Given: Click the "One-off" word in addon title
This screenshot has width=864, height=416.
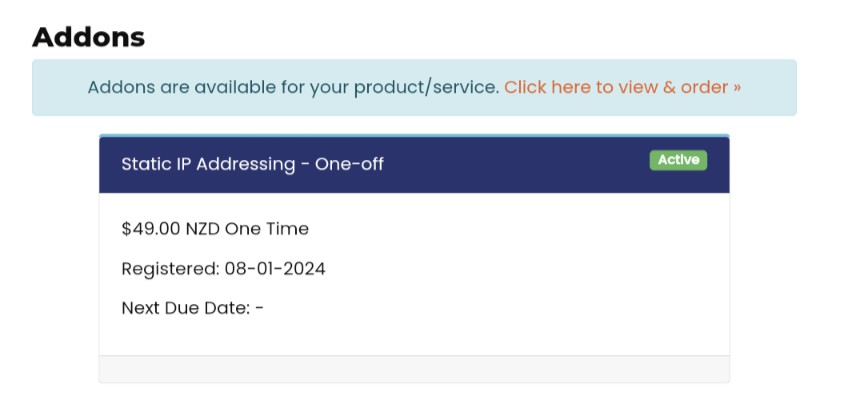Looking at the screenshot, I should click(x=349, y=164).
